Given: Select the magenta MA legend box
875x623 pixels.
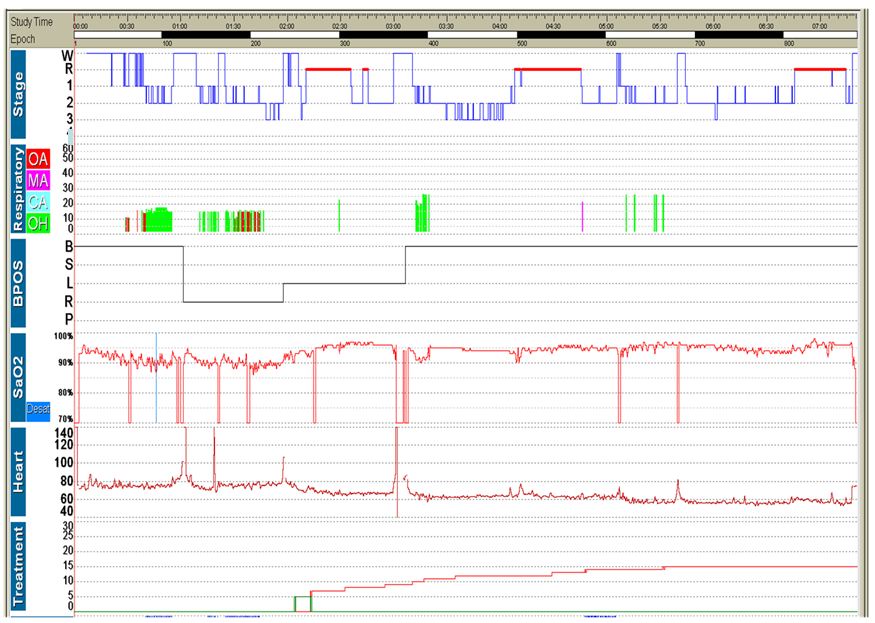Looking at the screenshot, I should (x=38, y=181).
